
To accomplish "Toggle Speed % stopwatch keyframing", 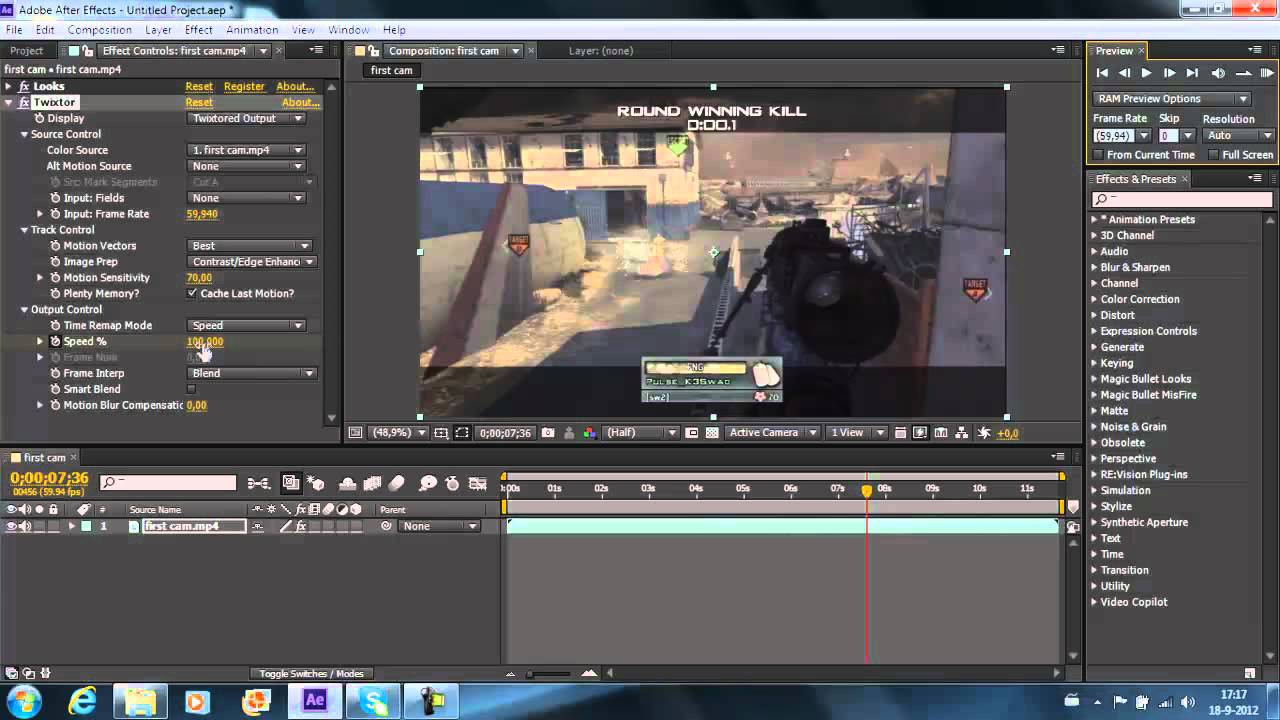I will (55, 342).
